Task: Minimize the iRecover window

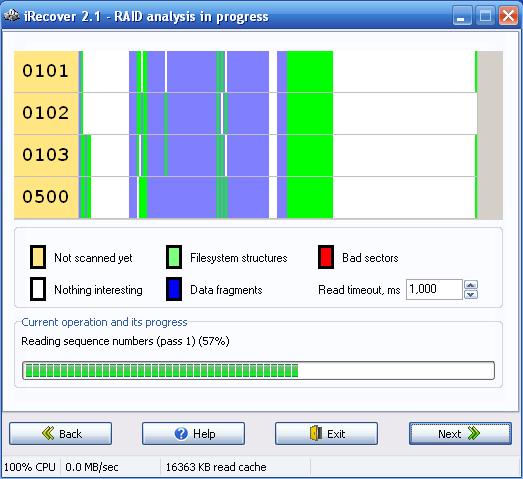Action: (462, 16)
